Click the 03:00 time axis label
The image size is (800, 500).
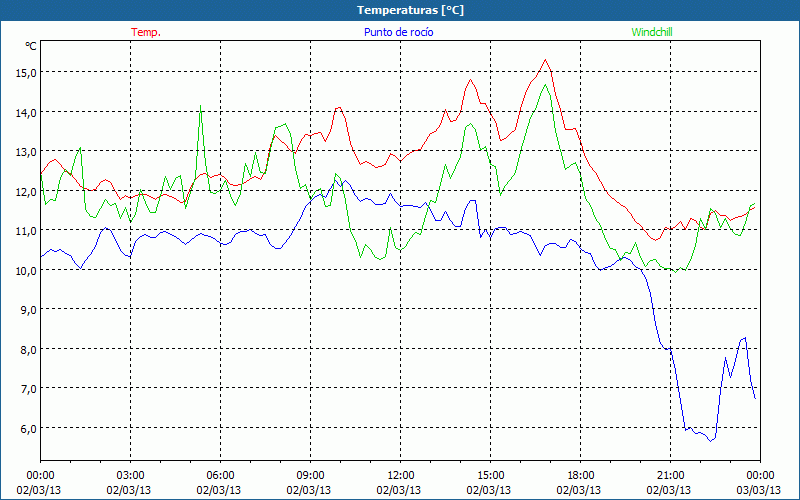tap(130, 476)
